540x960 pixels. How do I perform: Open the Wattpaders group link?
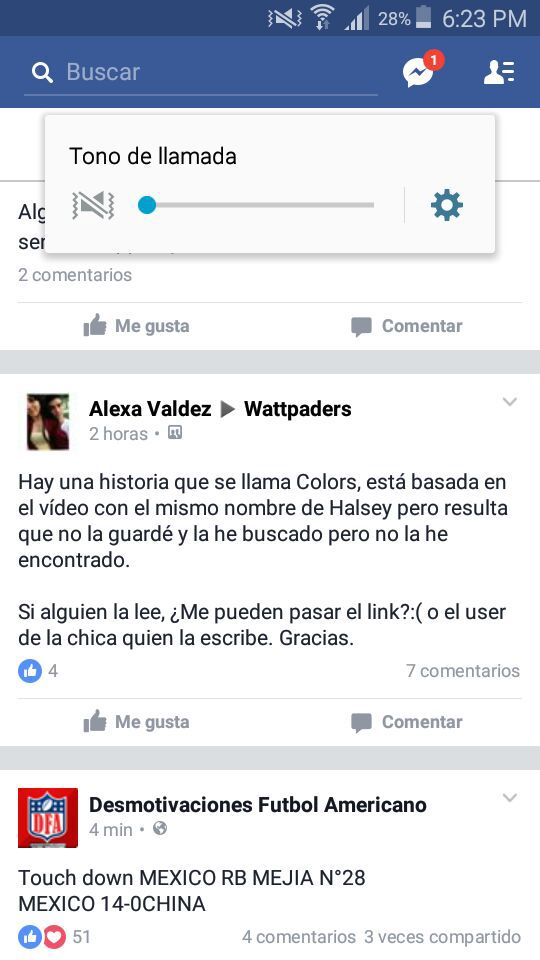coord(298,408)
